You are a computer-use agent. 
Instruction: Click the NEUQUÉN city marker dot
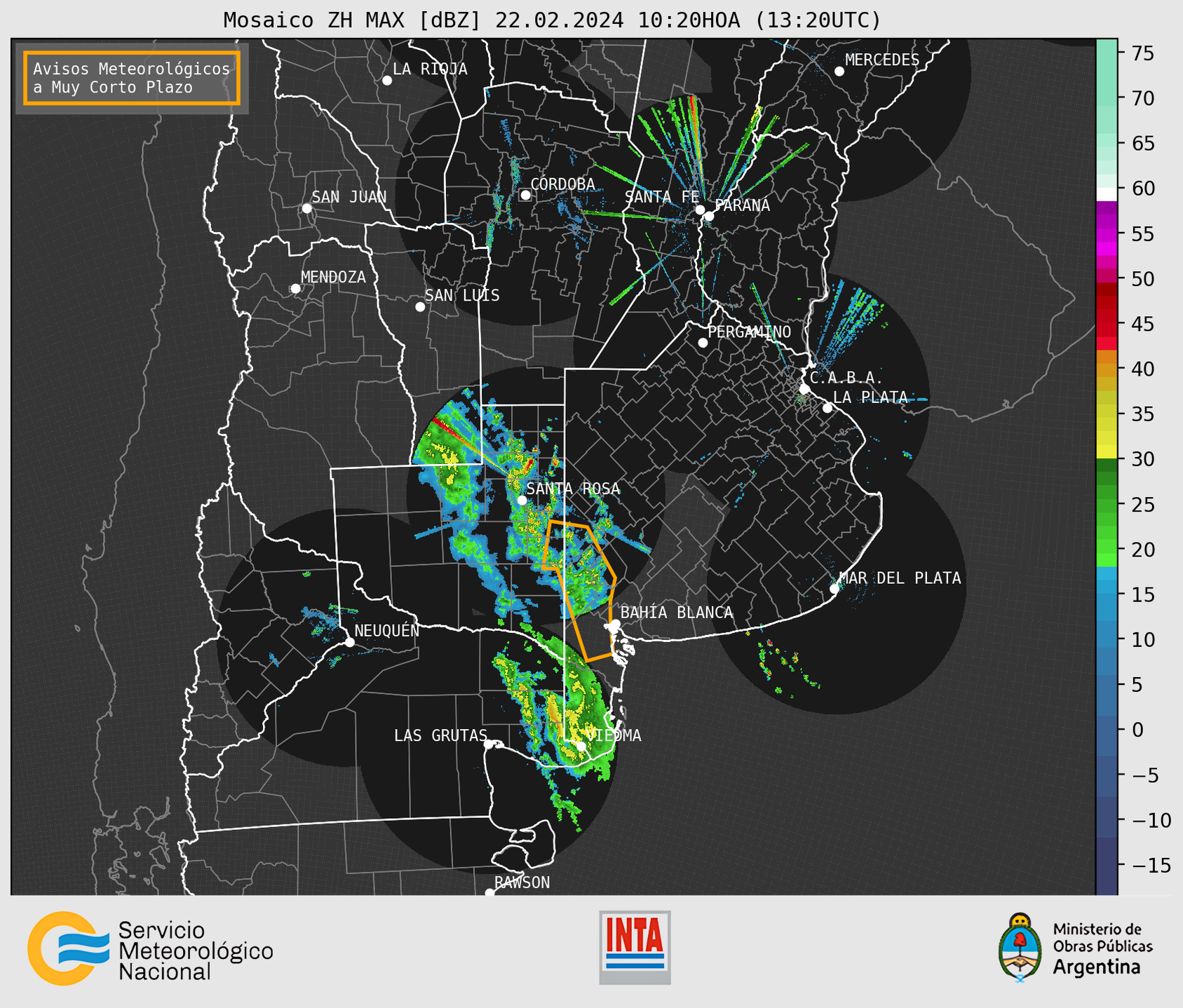pyautogui.click(x=349, y=642)
